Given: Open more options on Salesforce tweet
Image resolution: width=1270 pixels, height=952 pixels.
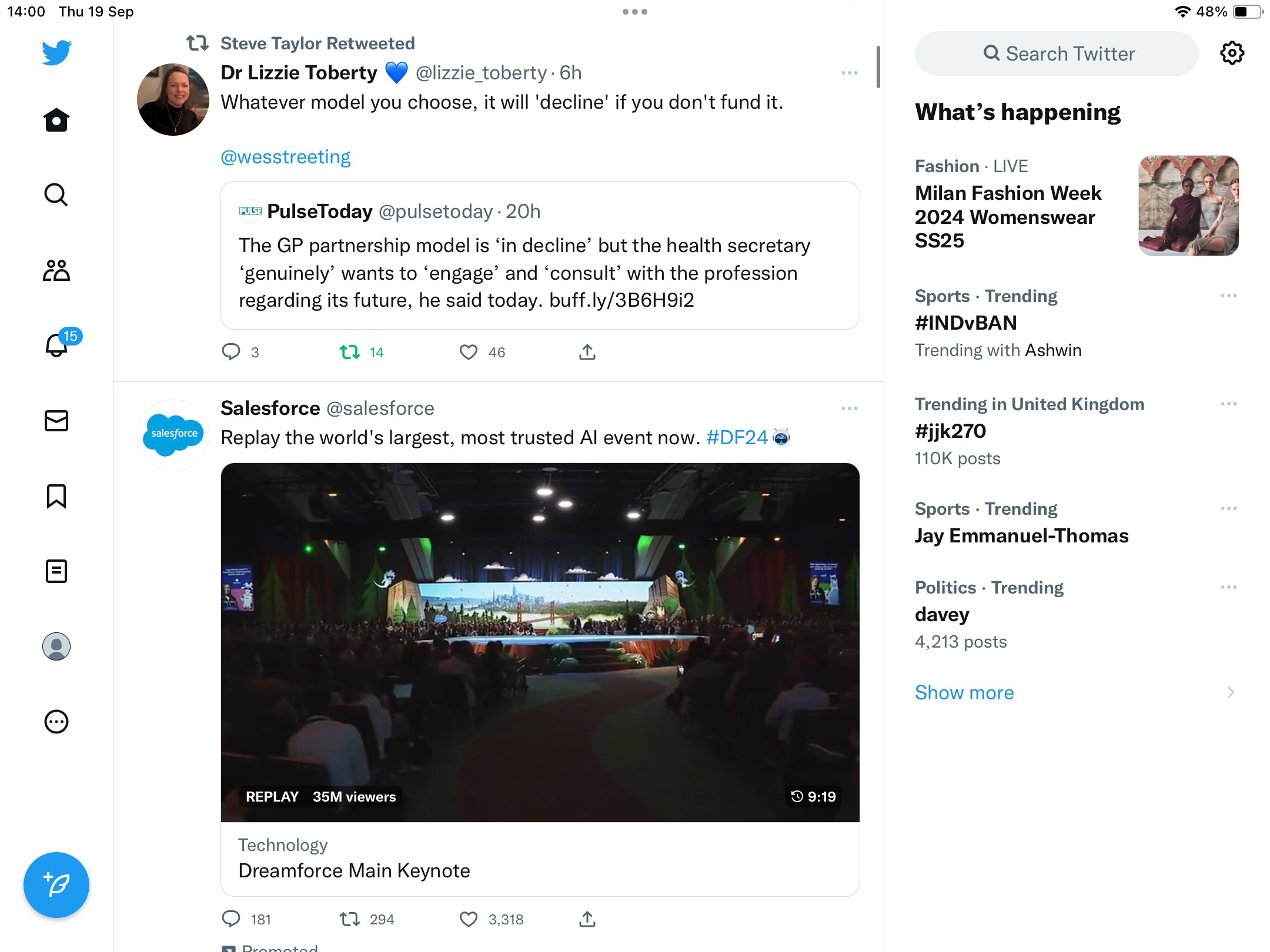Looking at the screenshot, I should [850, 408].
